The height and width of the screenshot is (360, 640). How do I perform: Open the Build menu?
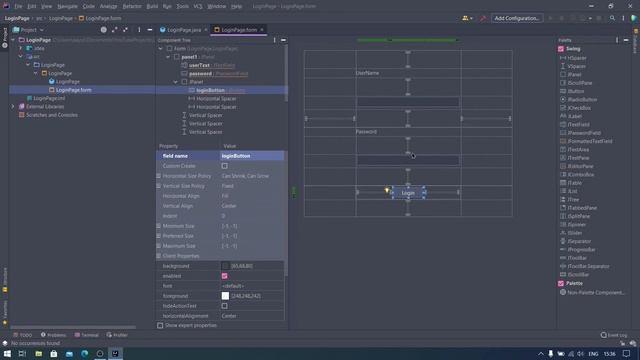click(152, 6)
